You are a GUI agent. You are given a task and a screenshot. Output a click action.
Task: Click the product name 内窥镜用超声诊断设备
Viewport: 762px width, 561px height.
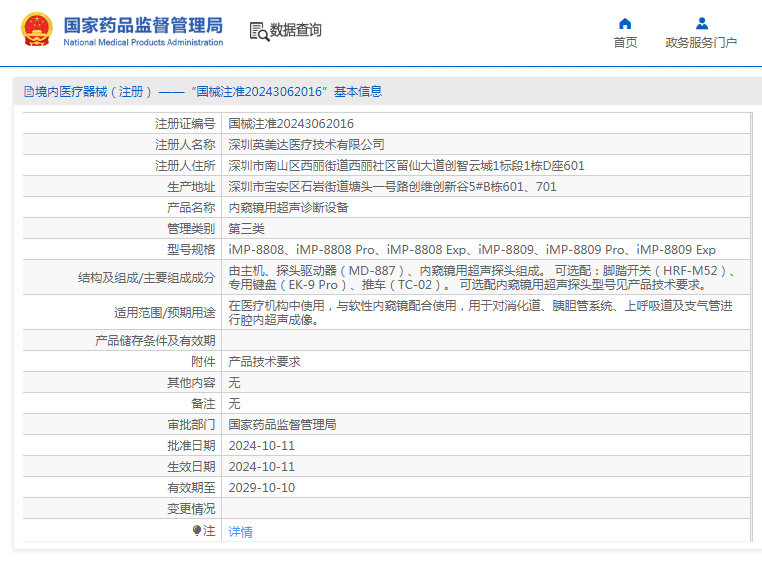pos(289,208)
